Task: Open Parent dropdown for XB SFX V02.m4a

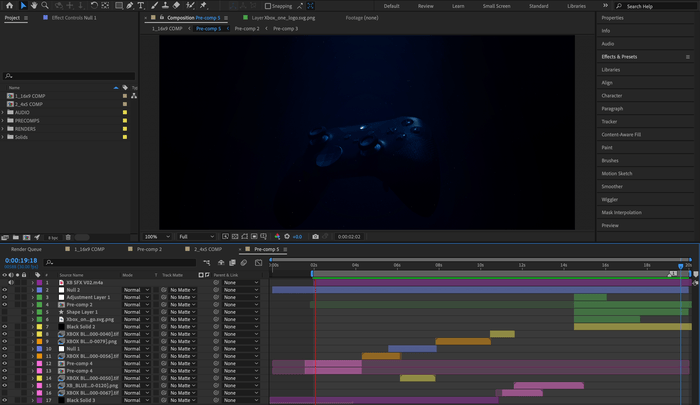Action: [241, 283]
